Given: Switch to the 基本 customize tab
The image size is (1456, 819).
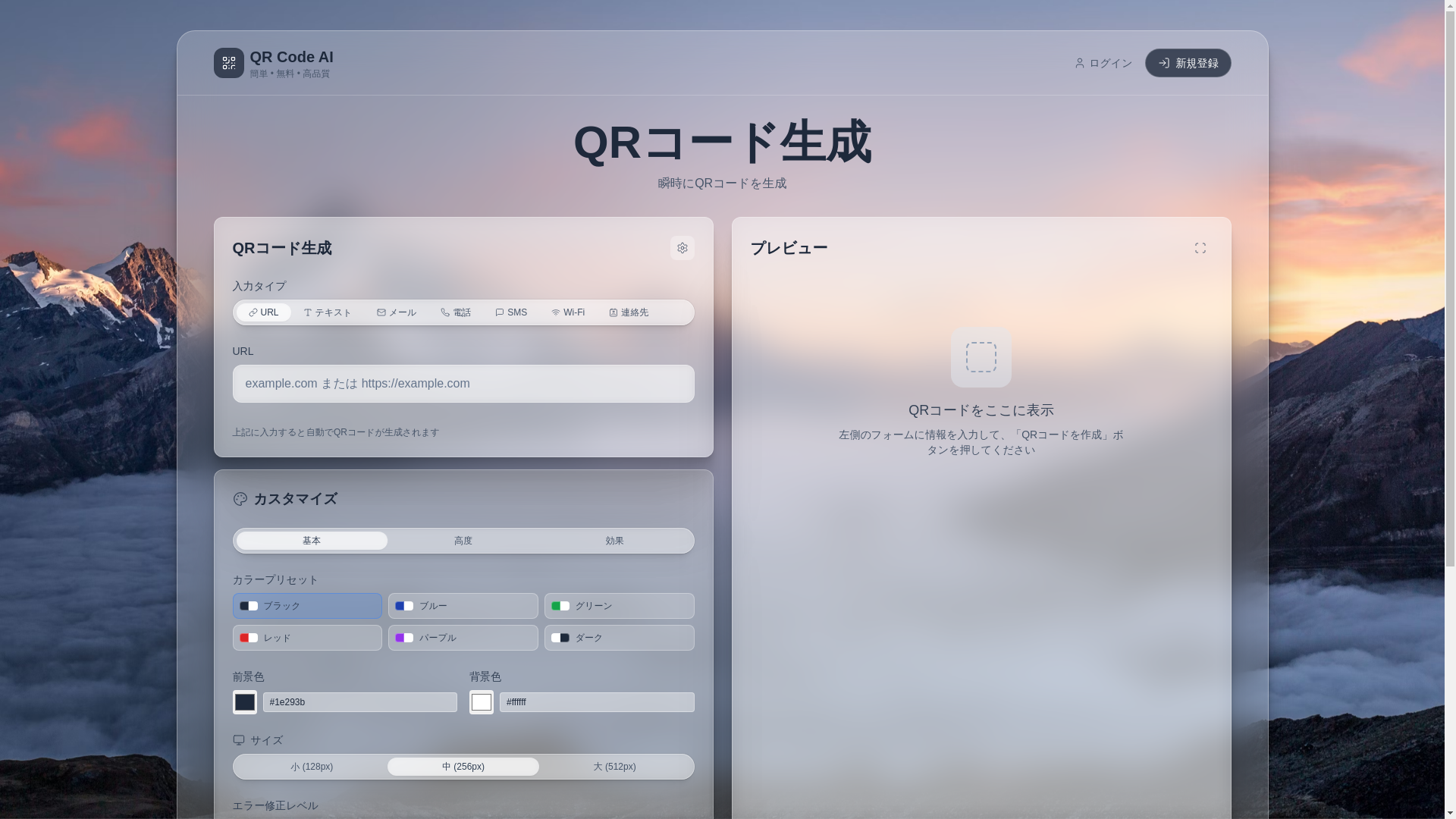Looking at the screenshot, I should (x=312, y=541).
